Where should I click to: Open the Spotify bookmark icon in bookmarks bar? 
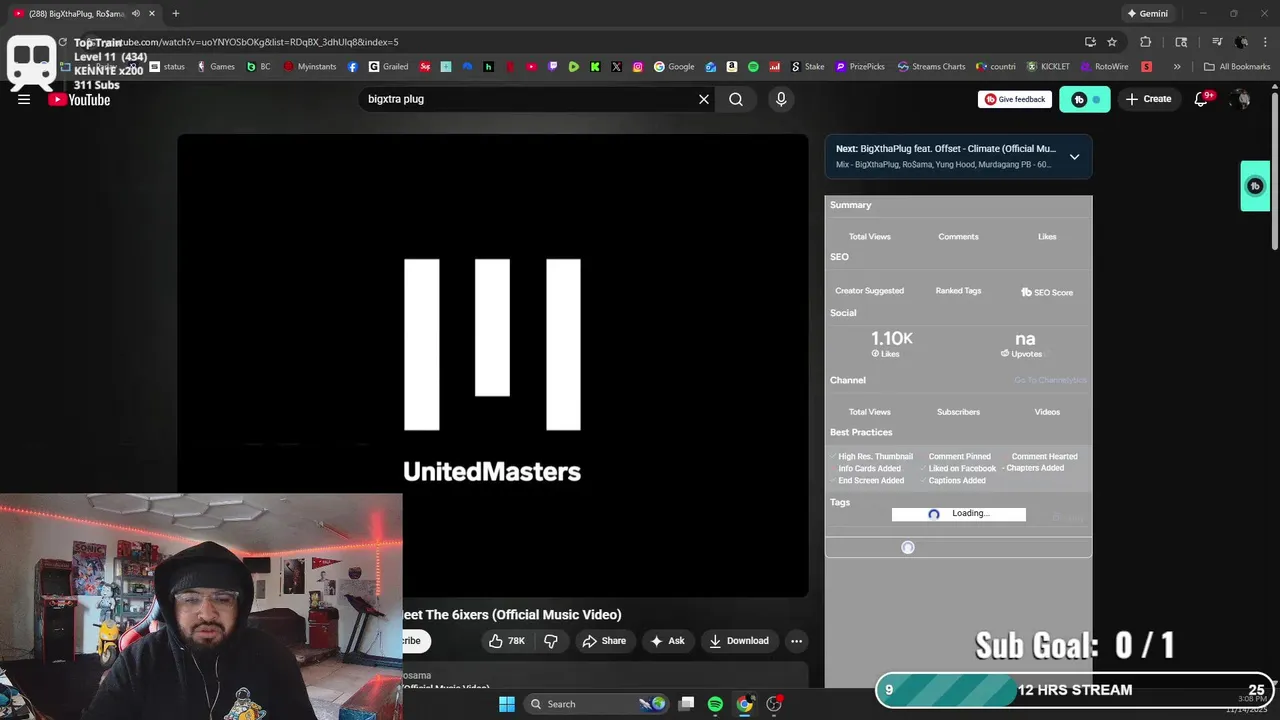pos(753,67)
